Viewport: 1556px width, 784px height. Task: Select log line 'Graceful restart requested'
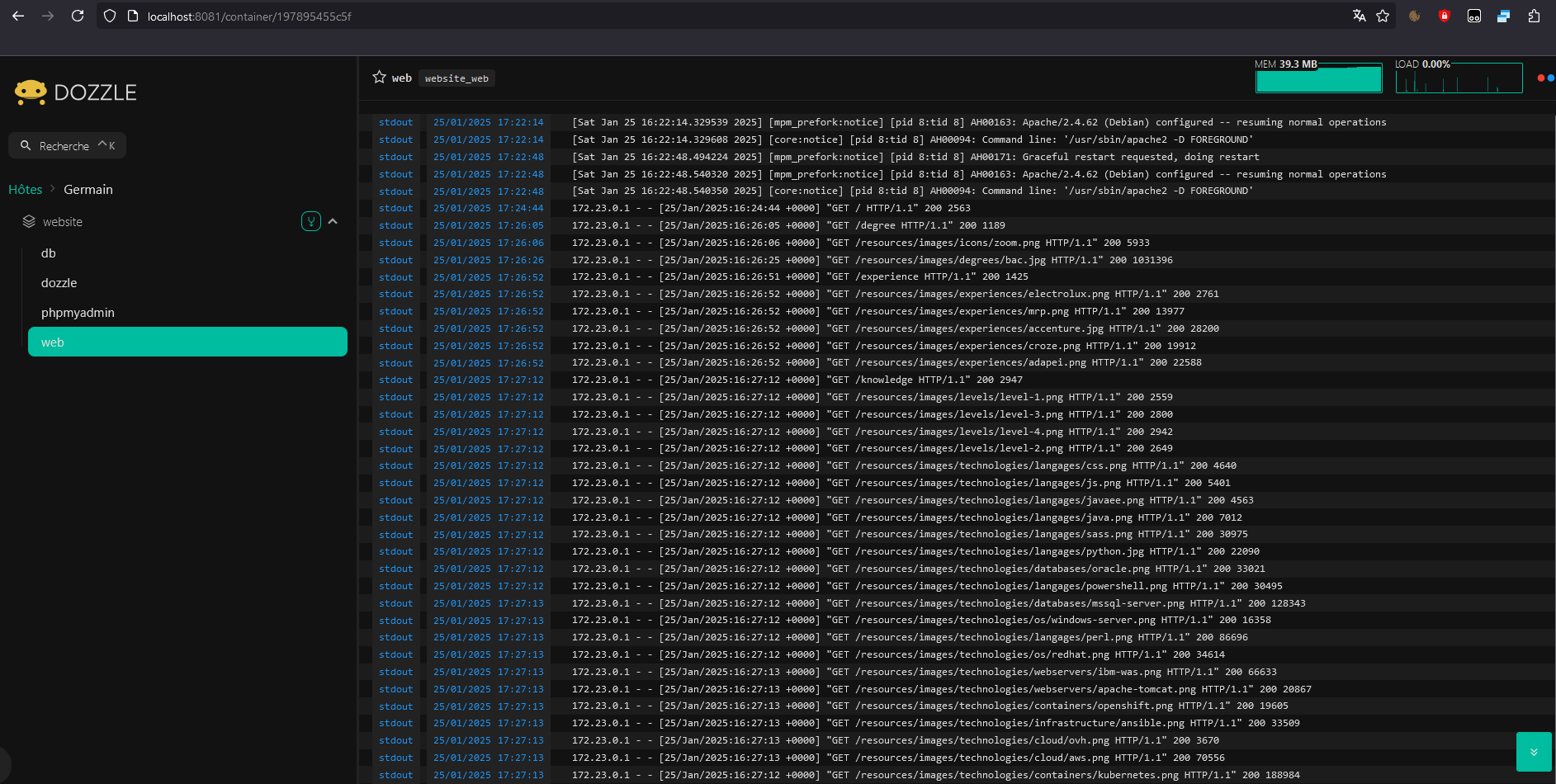coord(958,157)
